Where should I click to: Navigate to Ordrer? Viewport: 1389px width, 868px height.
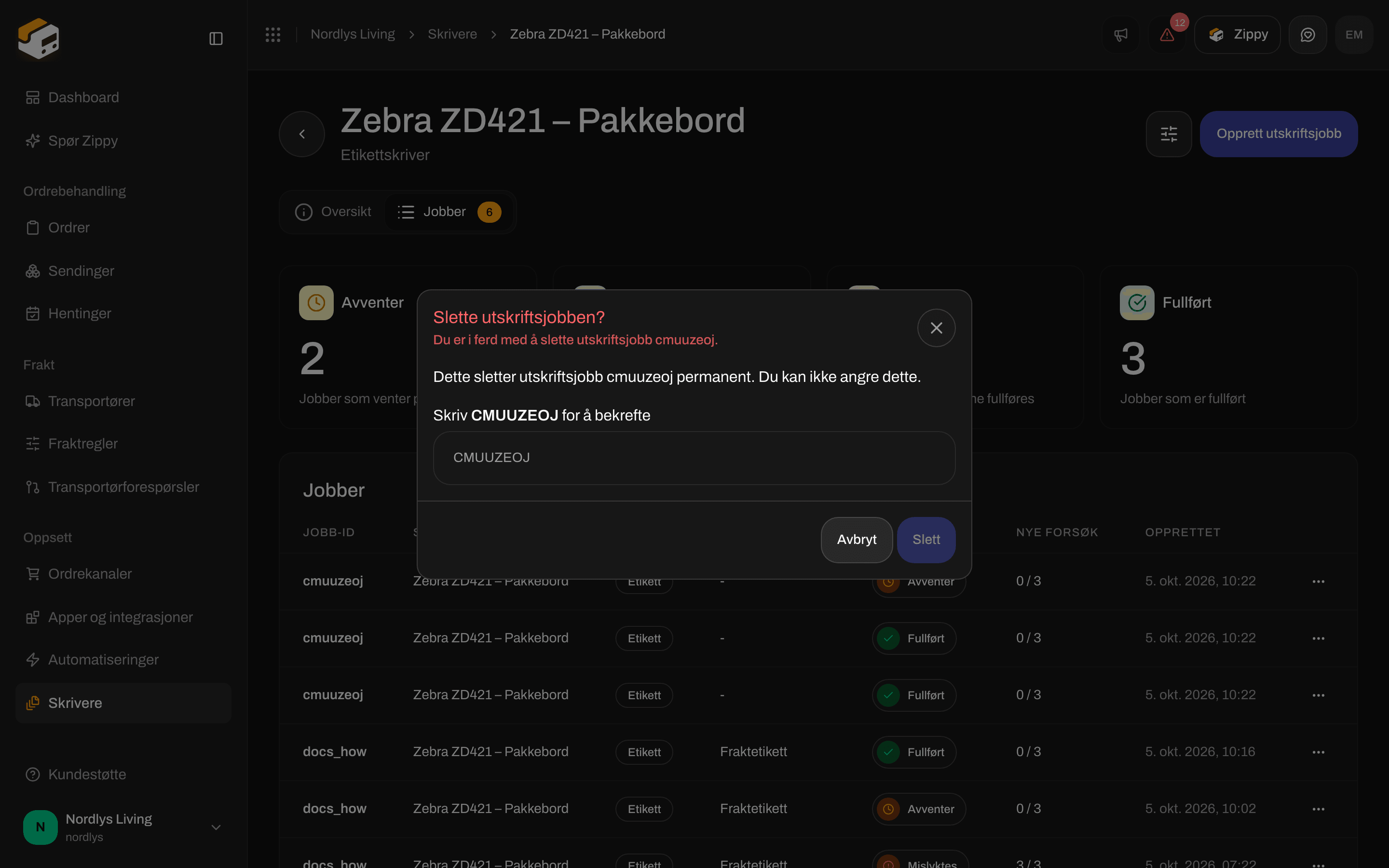123,228
